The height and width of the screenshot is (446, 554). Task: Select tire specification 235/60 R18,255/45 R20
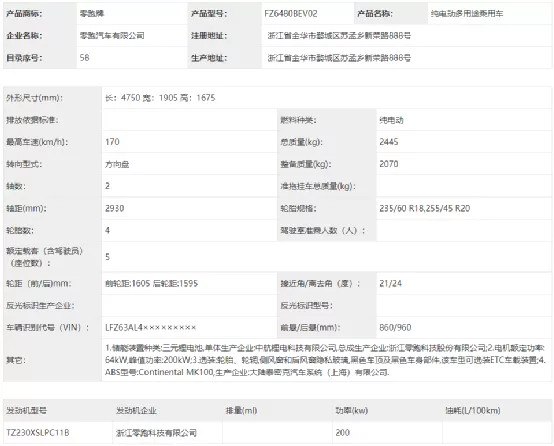click(x=425, y=209)
